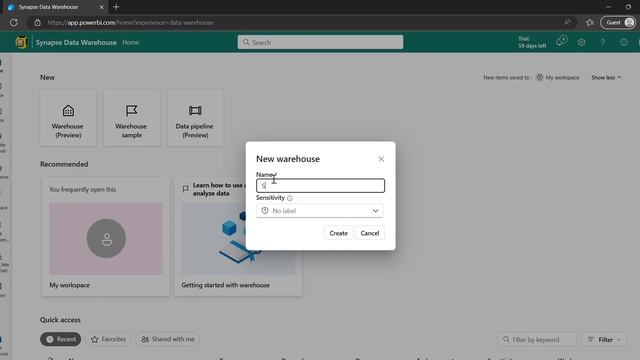The image size is (640, 360).
Task: Reload the page with browser refresh icon
Action: [13, 22]
